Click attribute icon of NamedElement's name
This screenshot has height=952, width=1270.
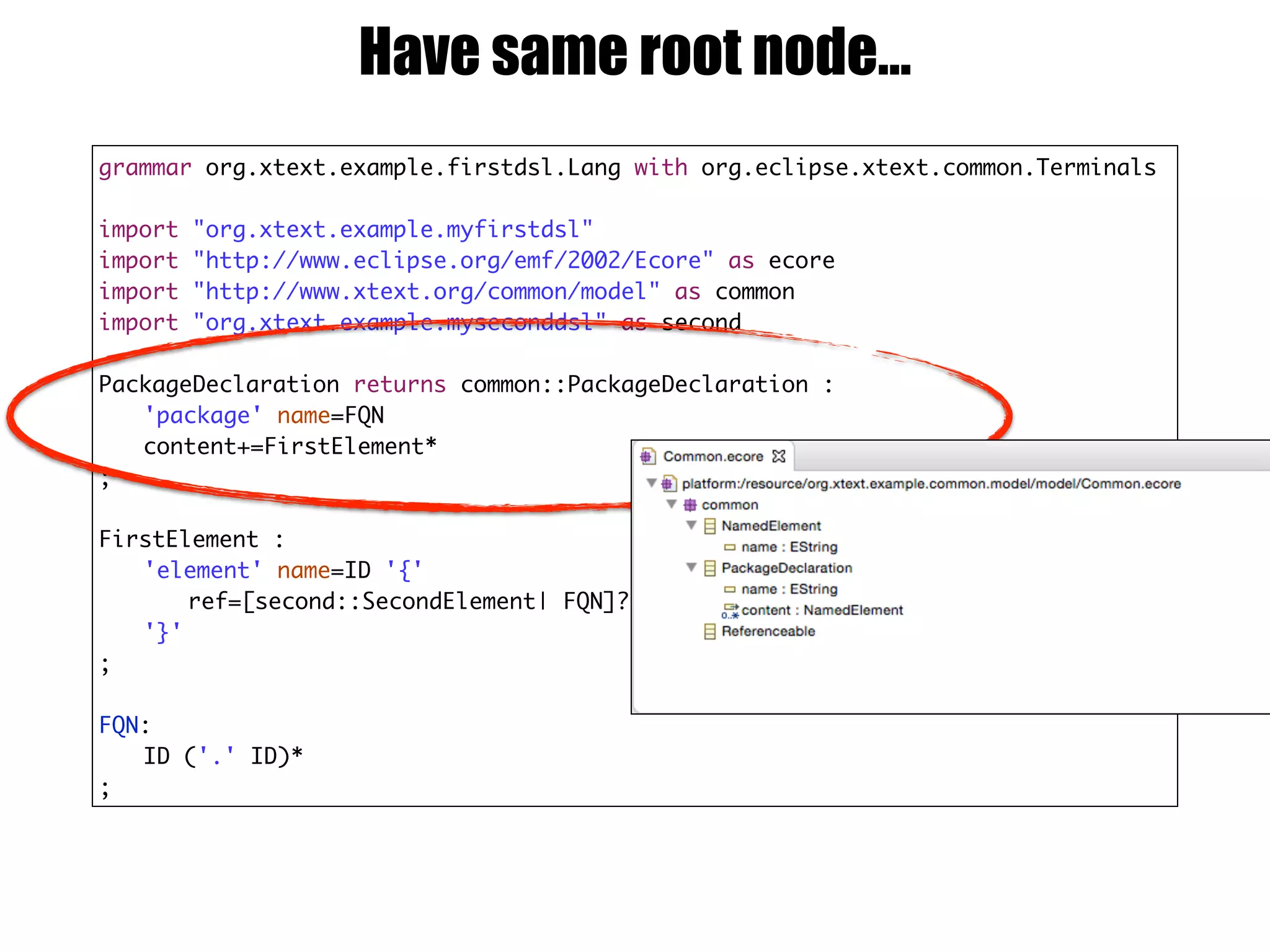730,547
